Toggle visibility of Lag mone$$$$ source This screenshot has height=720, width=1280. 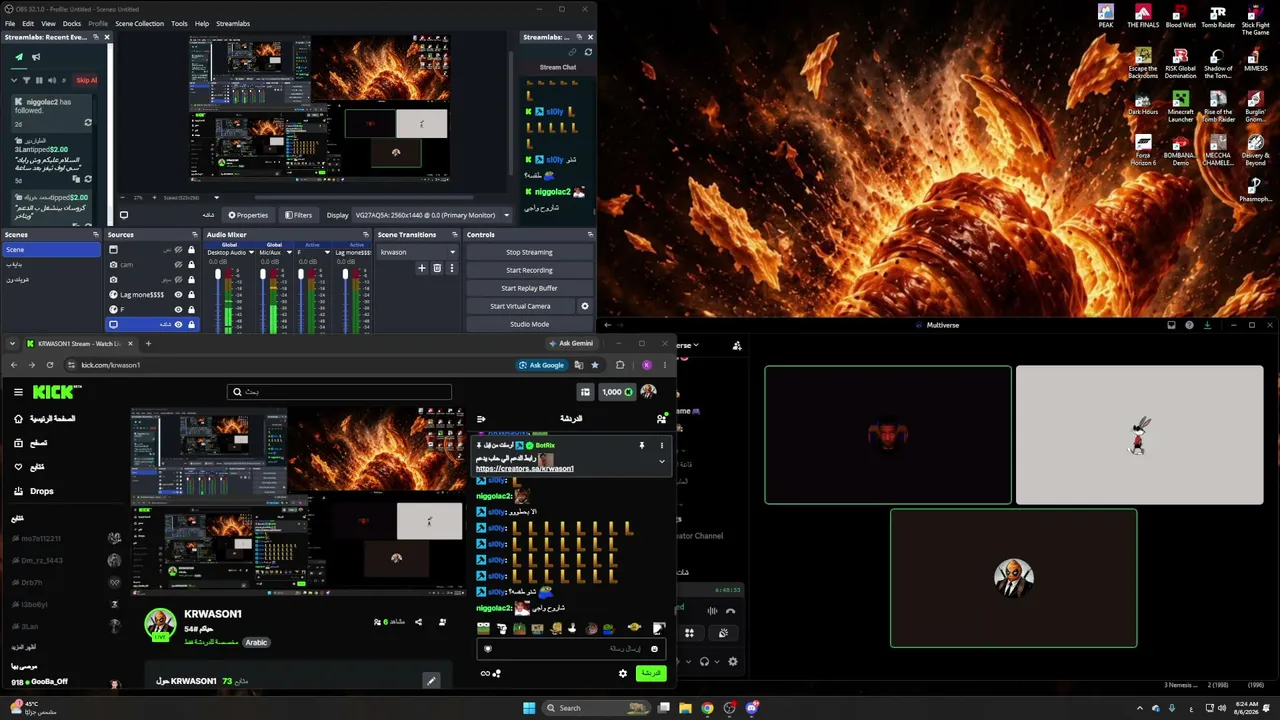179,295
